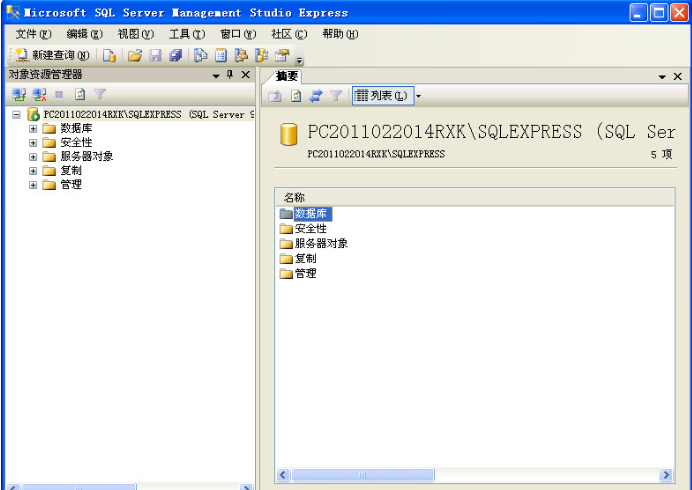This screenshot has height=490, width=692.
Task: Expand the 管理 tree node
Action: [x=33, y=185]
